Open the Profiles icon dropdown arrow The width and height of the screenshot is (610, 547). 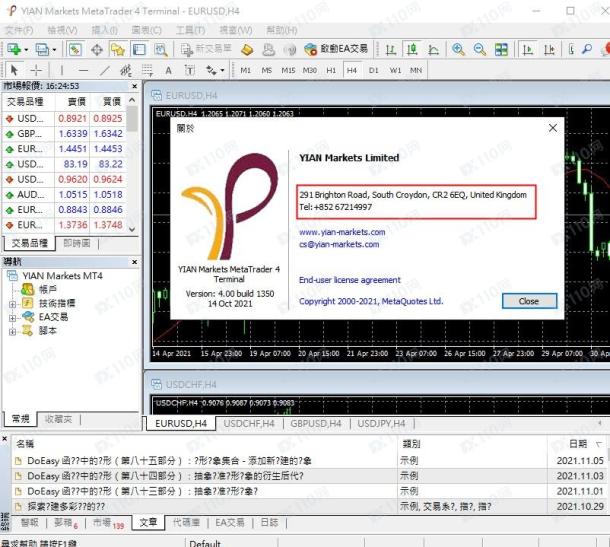point(54,50)
